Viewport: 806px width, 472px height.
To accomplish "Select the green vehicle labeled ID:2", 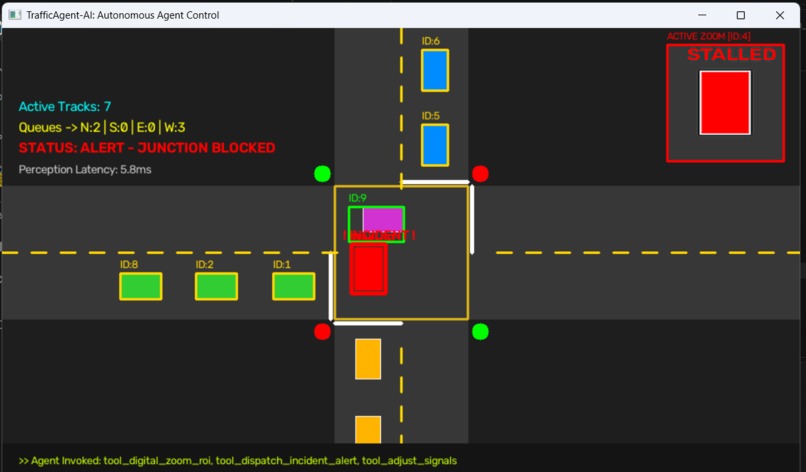I will [216, 286].
